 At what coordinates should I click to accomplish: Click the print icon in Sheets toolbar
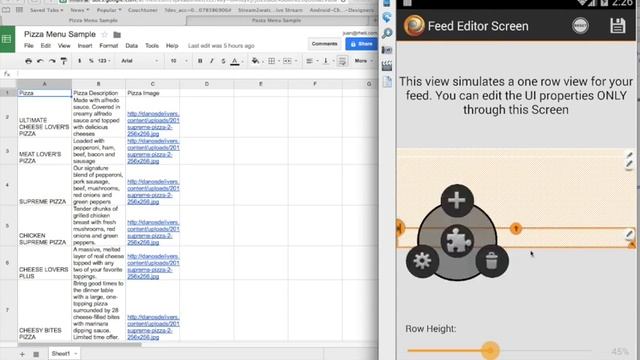click(x=28, y=61)
